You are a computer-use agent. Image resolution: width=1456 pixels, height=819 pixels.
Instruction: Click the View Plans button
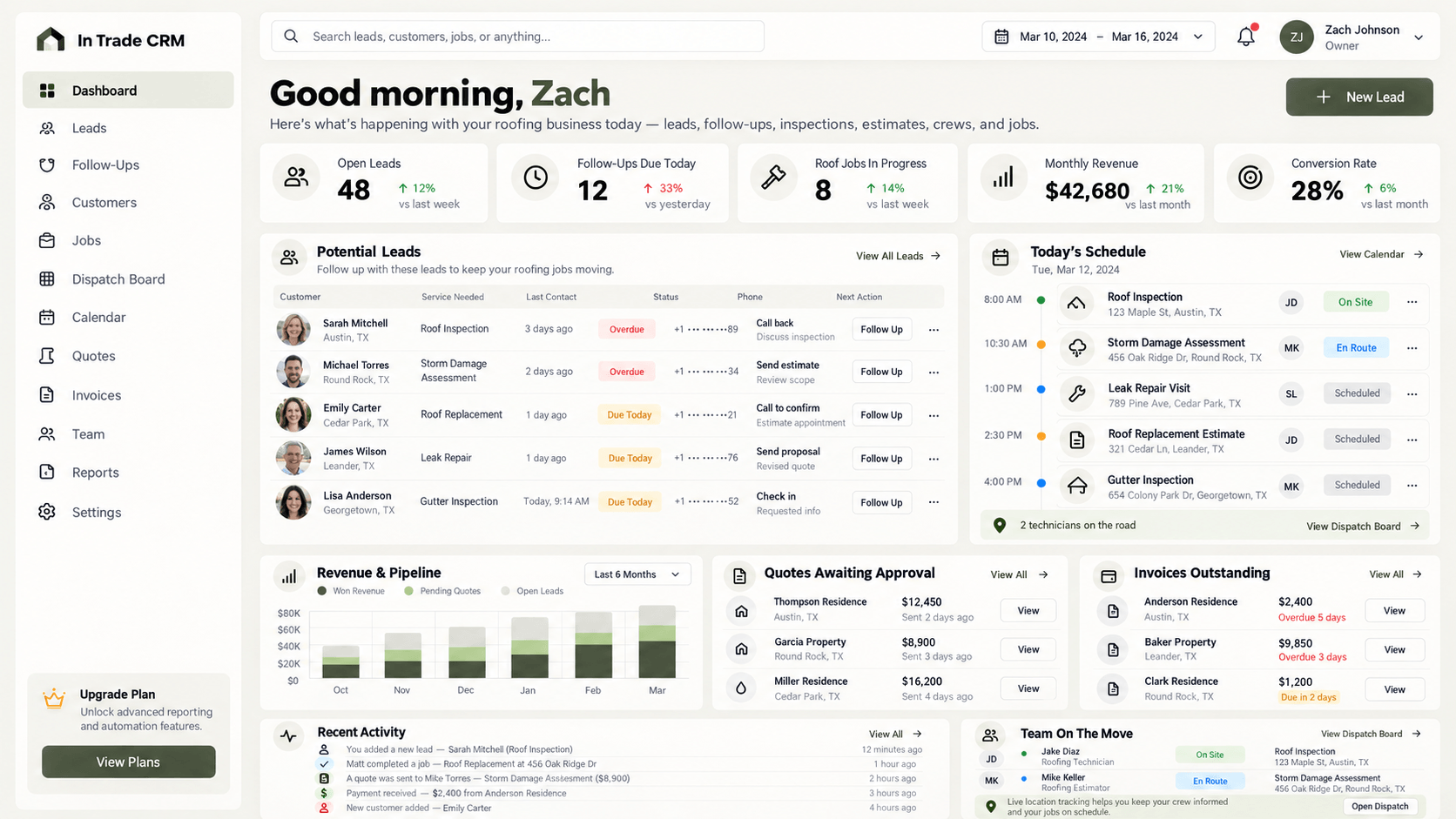coord(128,762)
